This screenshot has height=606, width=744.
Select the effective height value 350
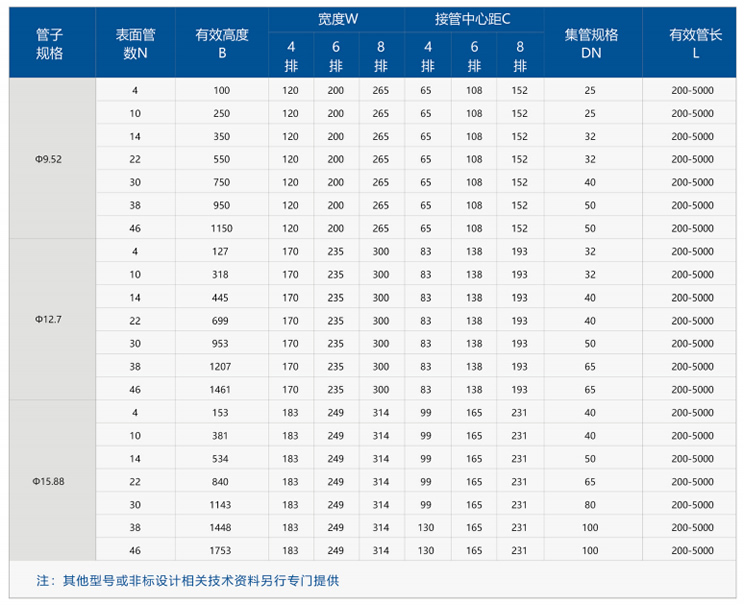click(222, 137)
